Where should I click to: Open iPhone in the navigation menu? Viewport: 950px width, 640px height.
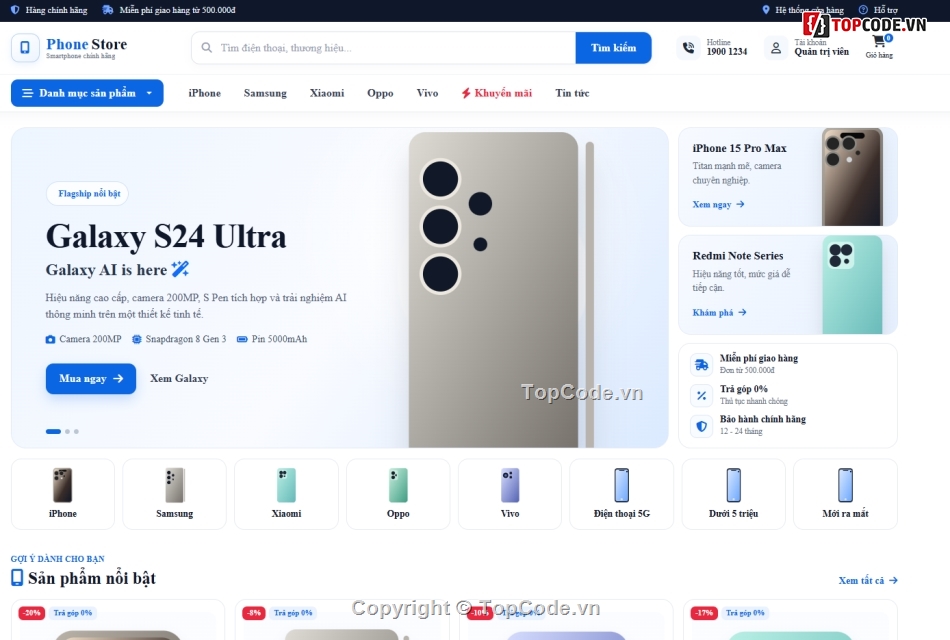205,93
